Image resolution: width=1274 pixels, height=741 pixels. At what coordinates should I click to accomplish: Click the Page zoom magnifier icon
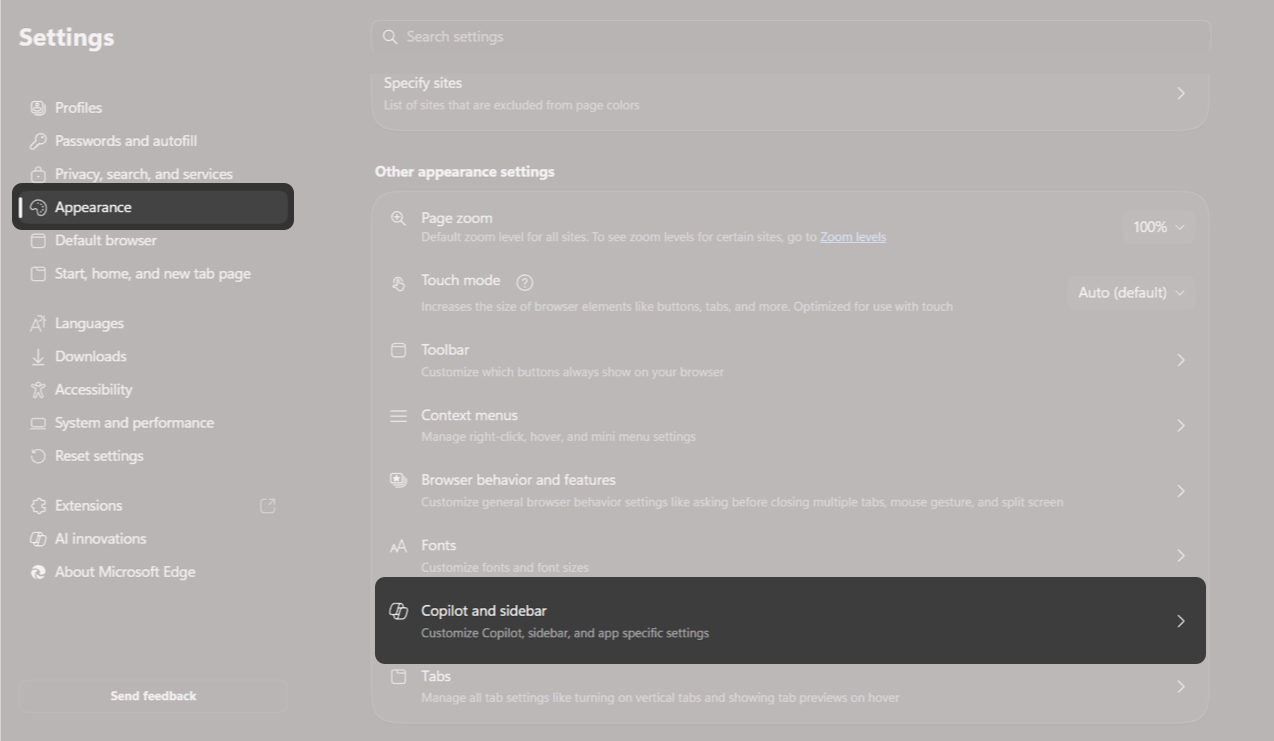398,217
